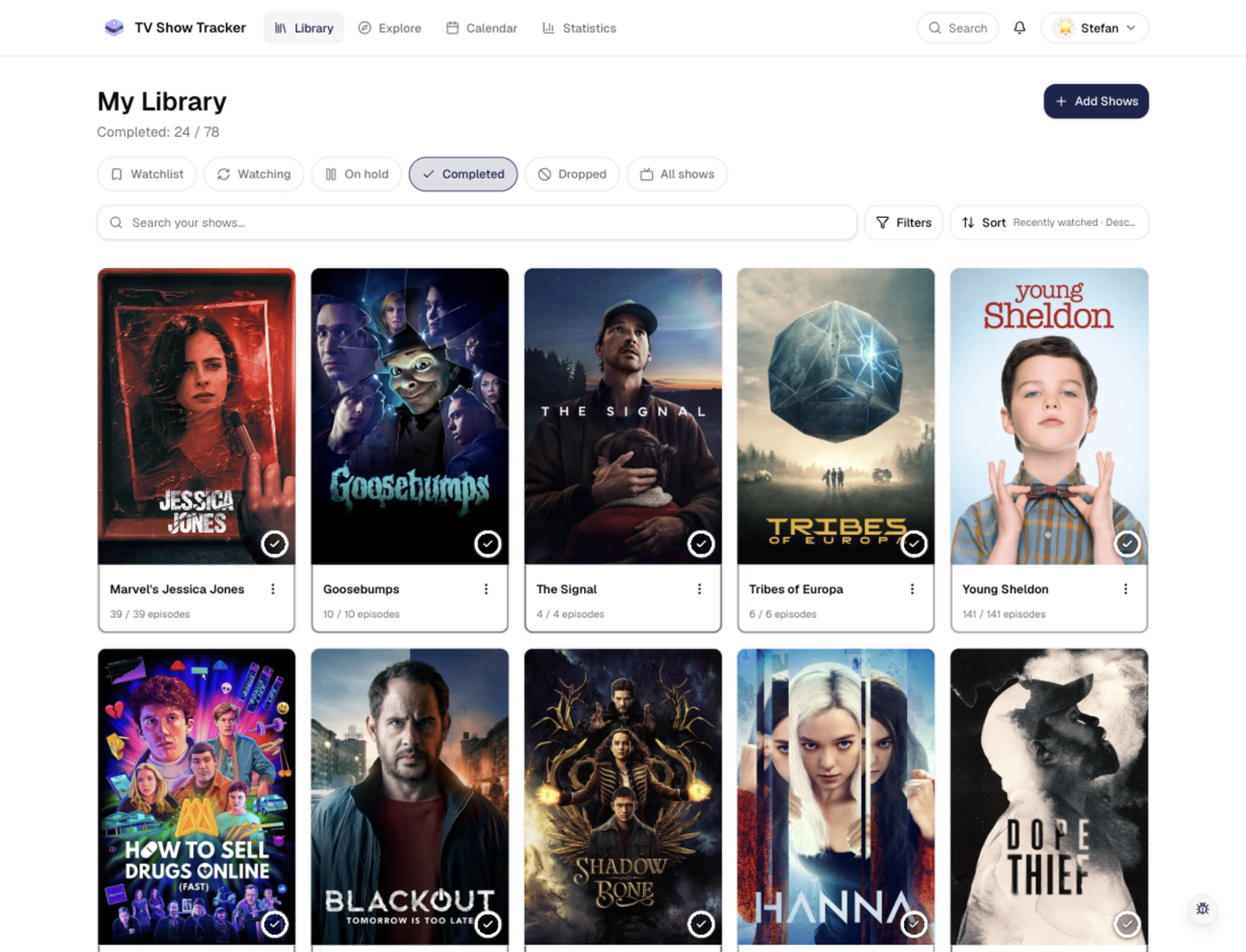Open the Shadow and Bone poster thumbnail
1246x952 pixels.
tap(623, 797)
